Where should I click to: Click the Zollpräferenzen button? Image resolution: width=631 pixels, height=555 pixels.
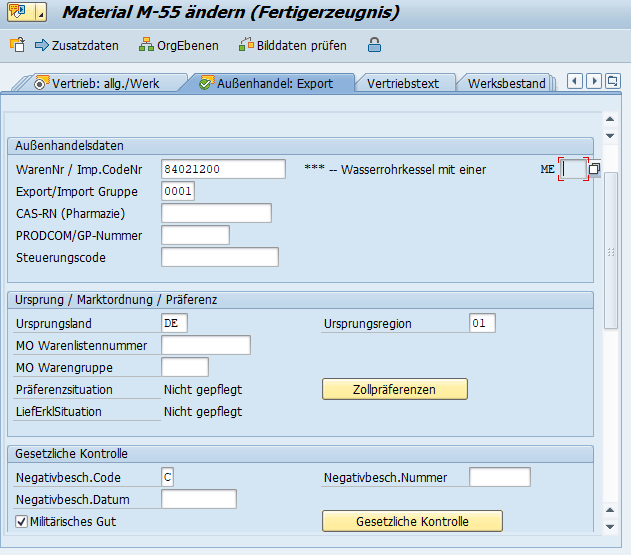(395, 389)
